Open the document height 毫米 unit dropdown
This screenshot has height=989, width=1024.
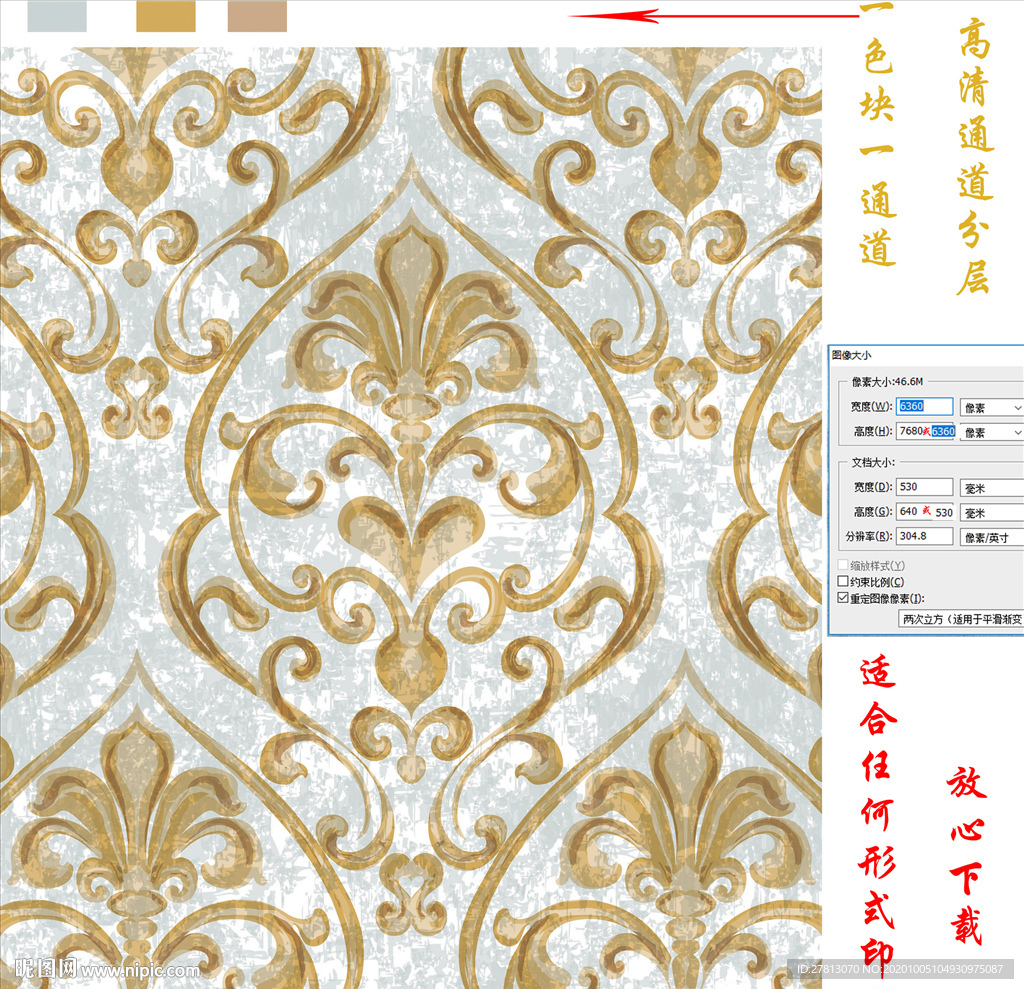[990, 512]
